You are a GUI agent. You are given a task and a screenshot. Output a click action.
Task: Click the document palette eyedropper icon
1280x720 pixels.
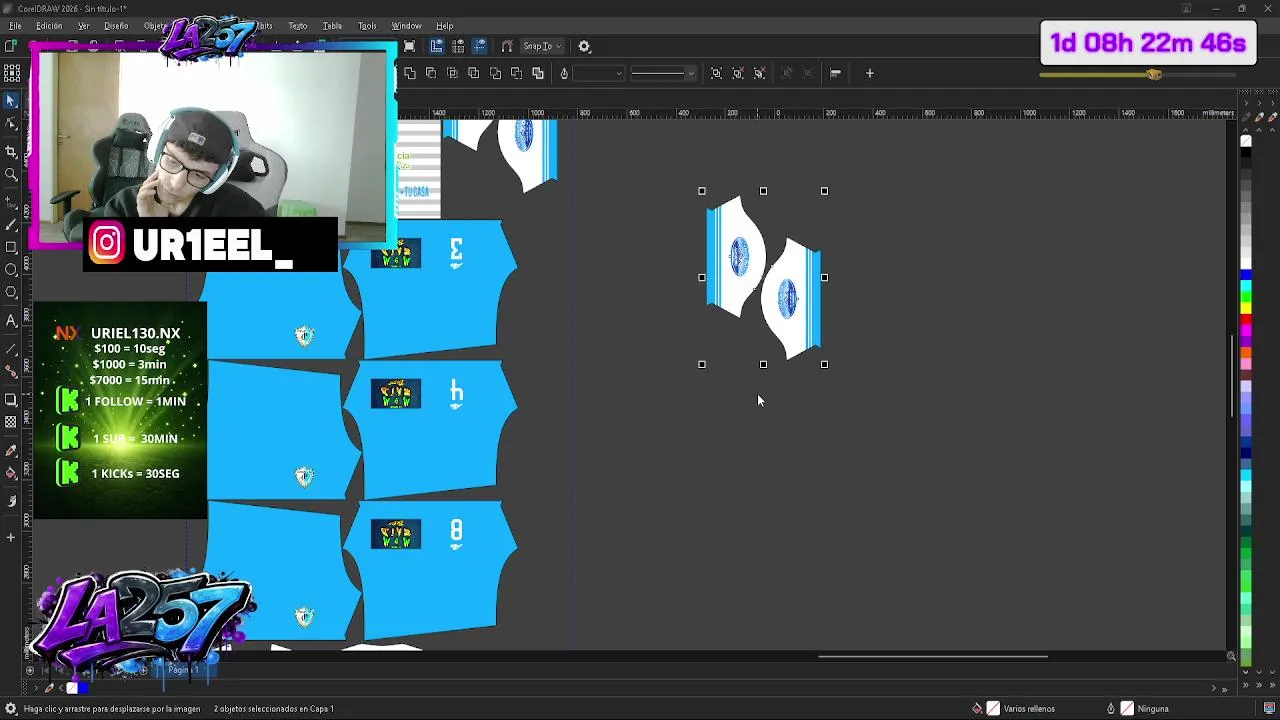(x=49, y=688)
